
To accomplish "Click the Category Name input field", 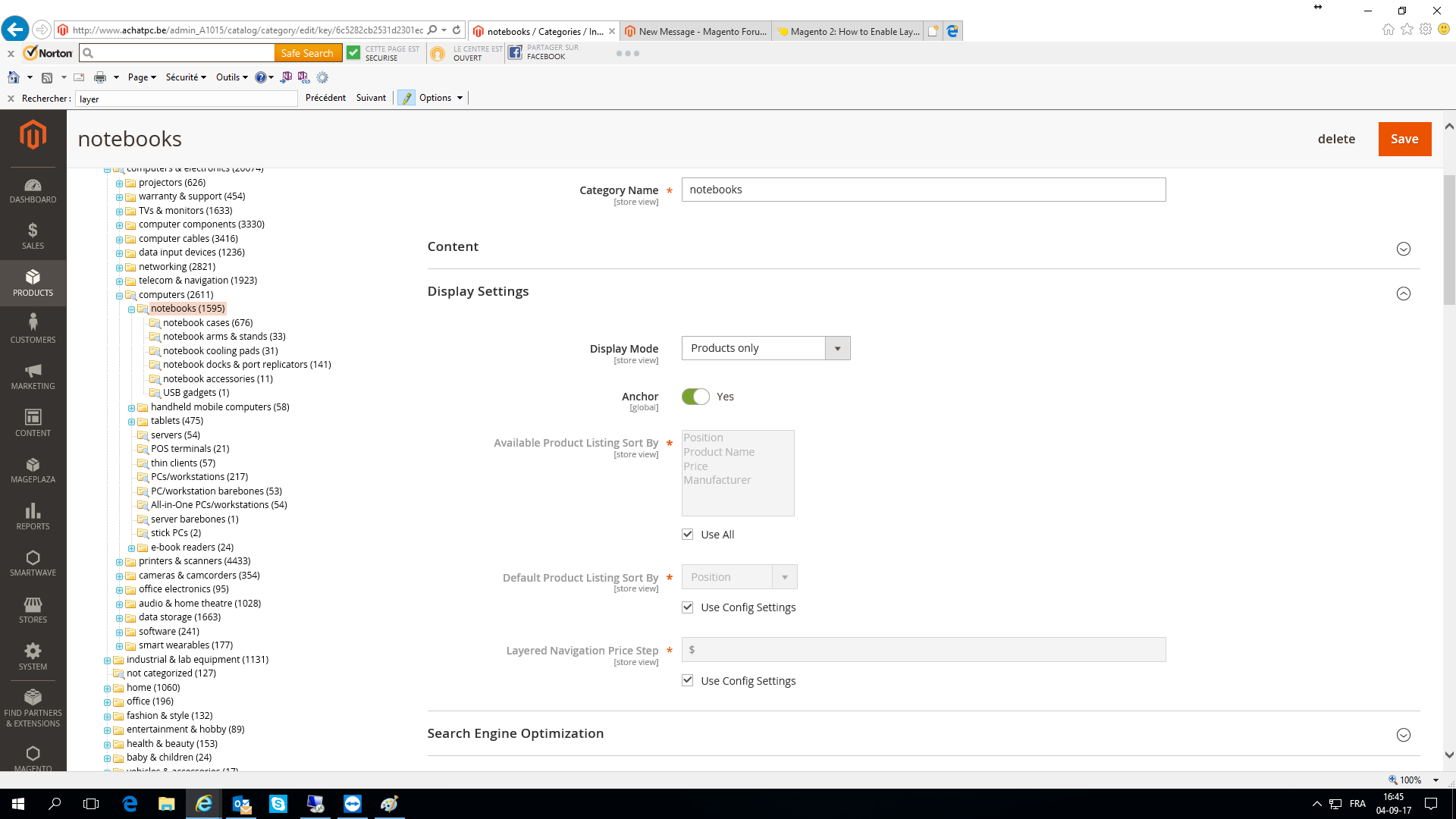I will point(923,190).
